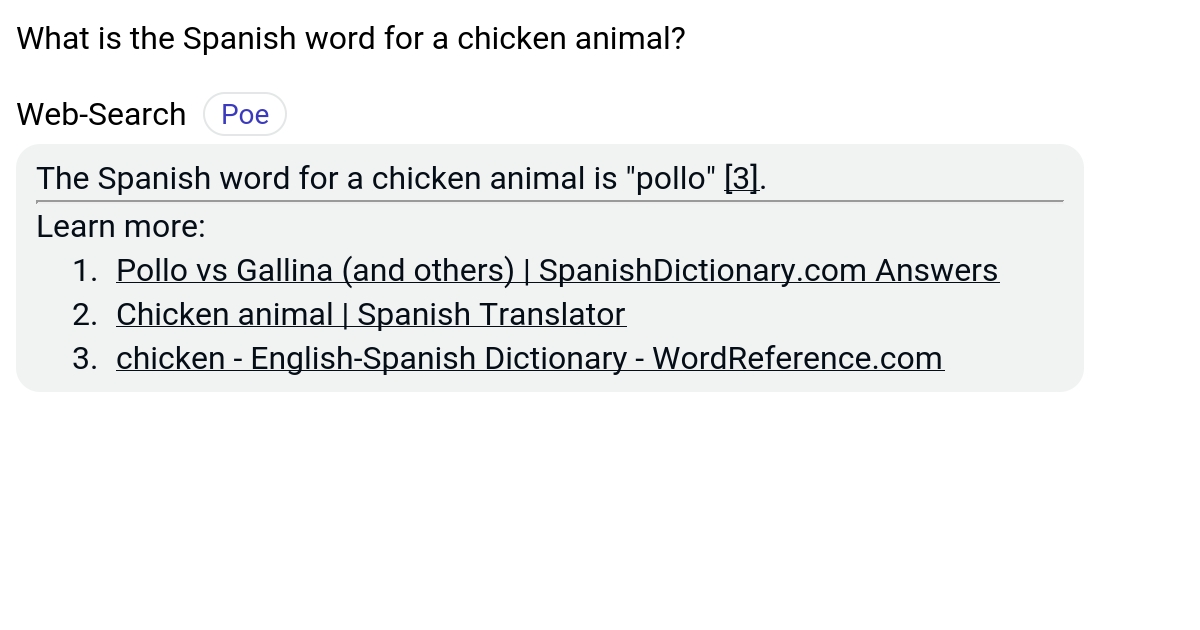Click the Web-Search bot name
Viewport: 1200px width, 630px height.
(100, 113)
